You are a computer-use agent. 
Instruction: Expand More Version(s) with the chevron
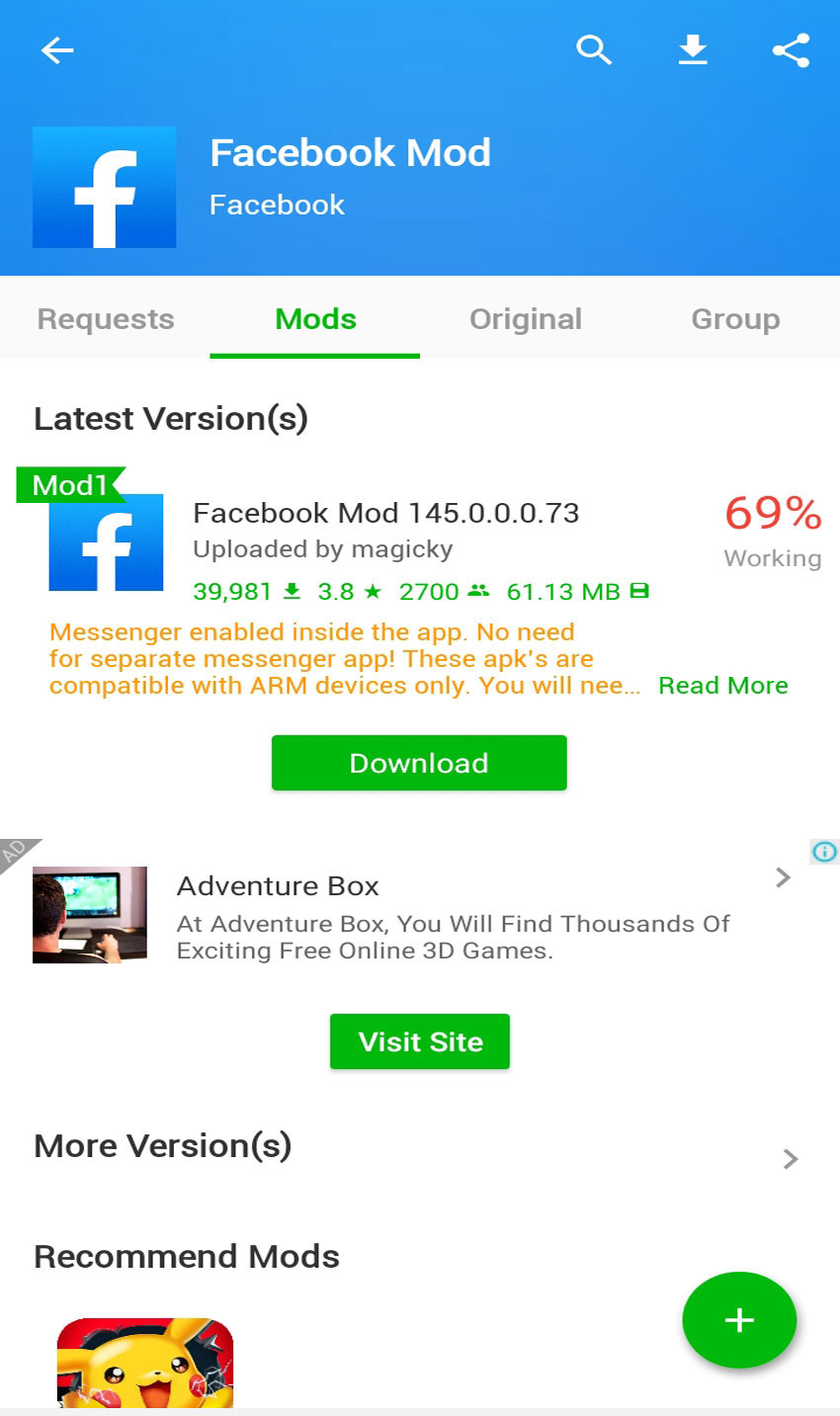[x=790, y=1159]
